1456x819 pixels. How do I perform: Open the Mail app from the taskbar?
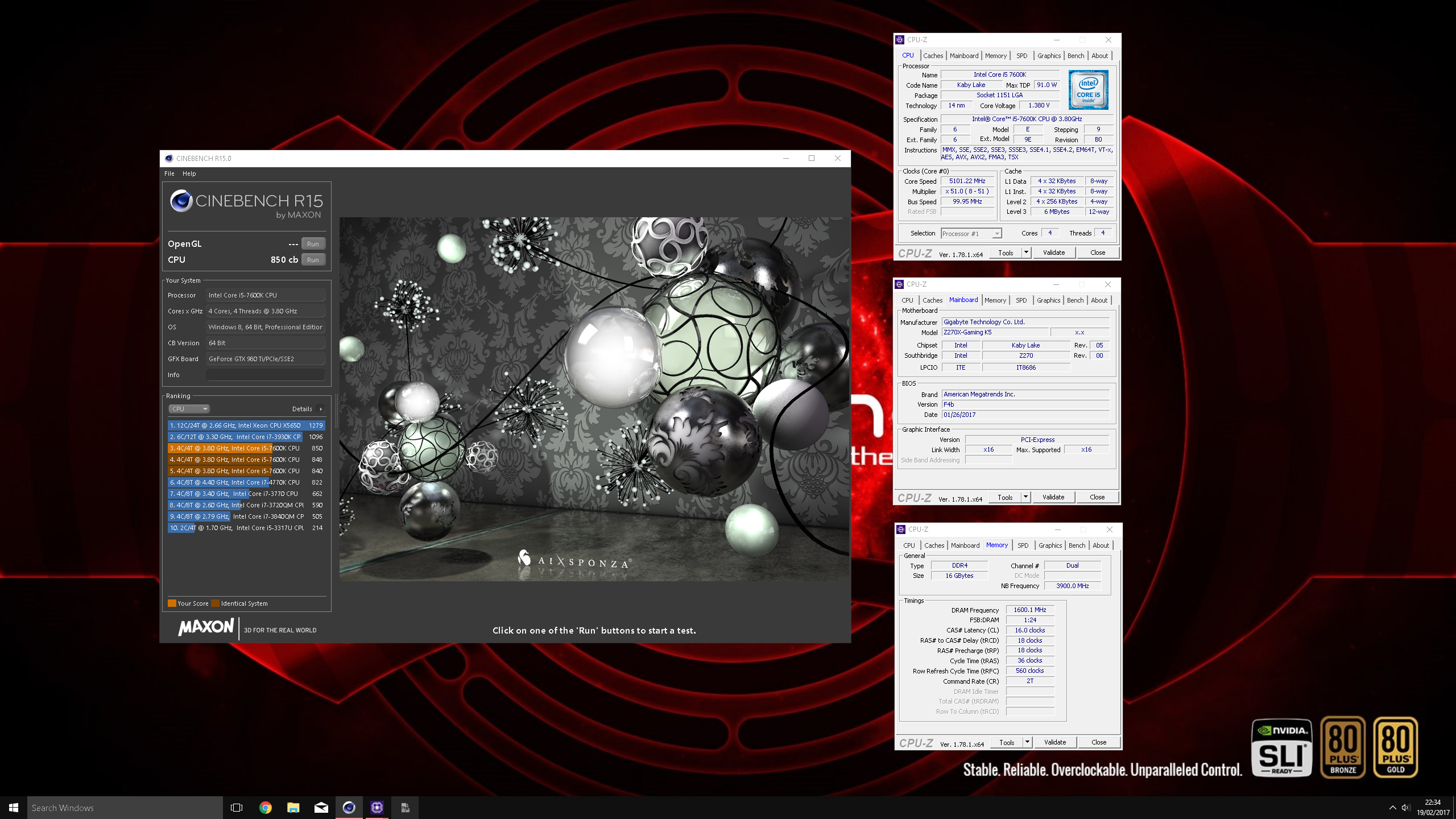point(321,808)
